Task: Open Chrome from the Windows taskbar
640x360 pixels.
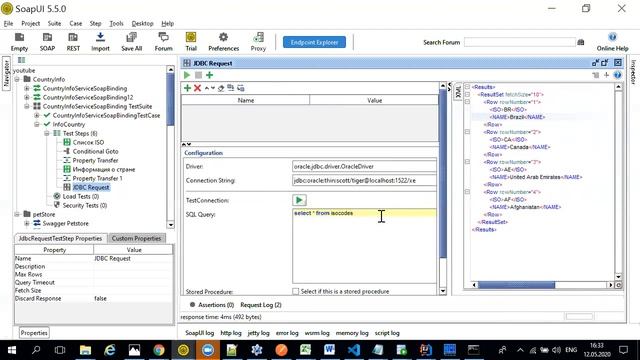Action: [x=159, y=350]
